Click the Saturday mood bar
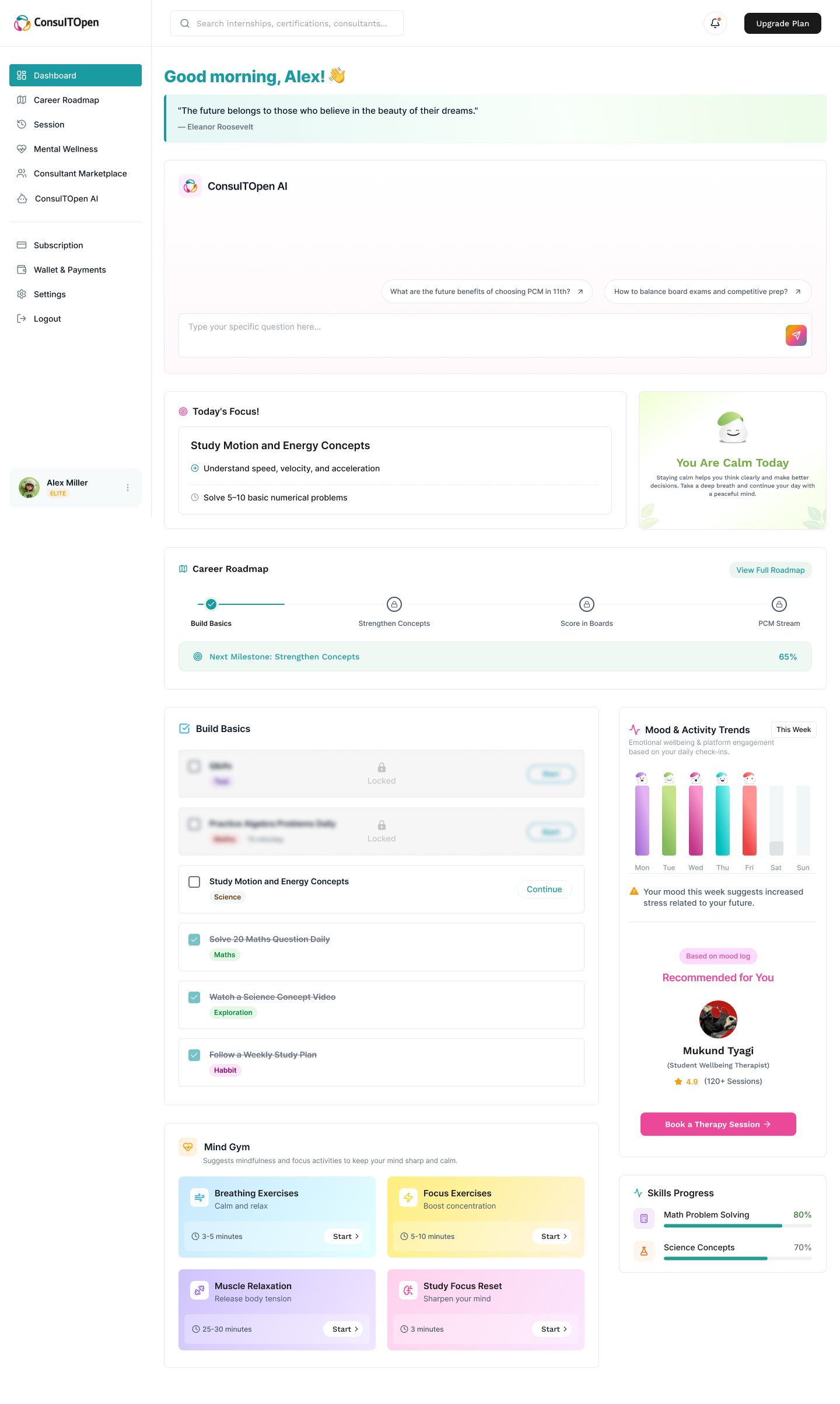Image resolution: width=840 pixels, height=1404 pixels. 776,820
